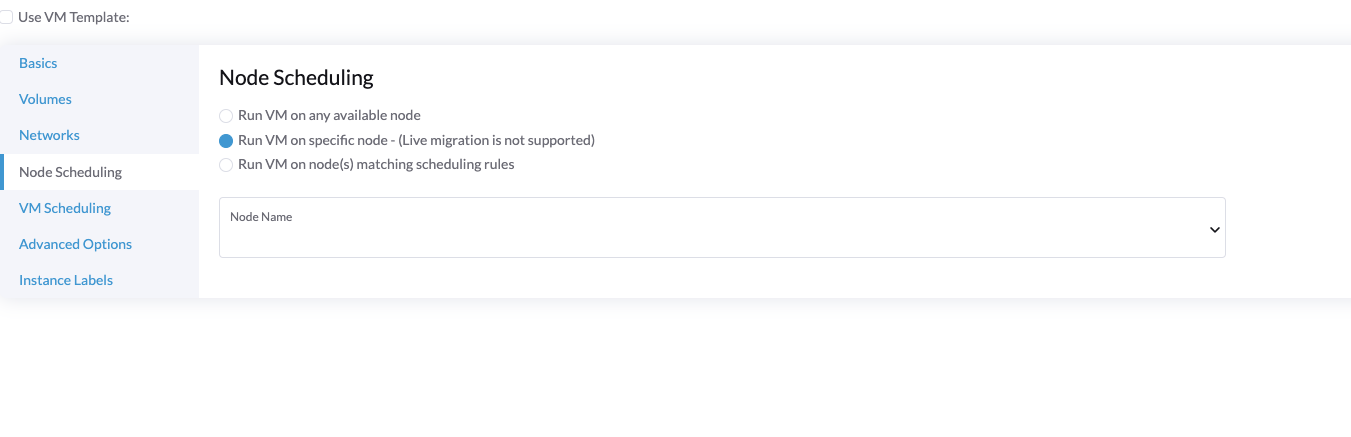Switch to the Volumes tab

click(45, 99)
